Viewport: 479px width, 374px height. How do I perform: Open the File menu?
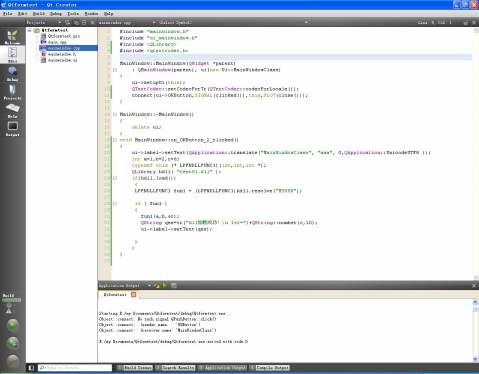click(x=7, y=14)
